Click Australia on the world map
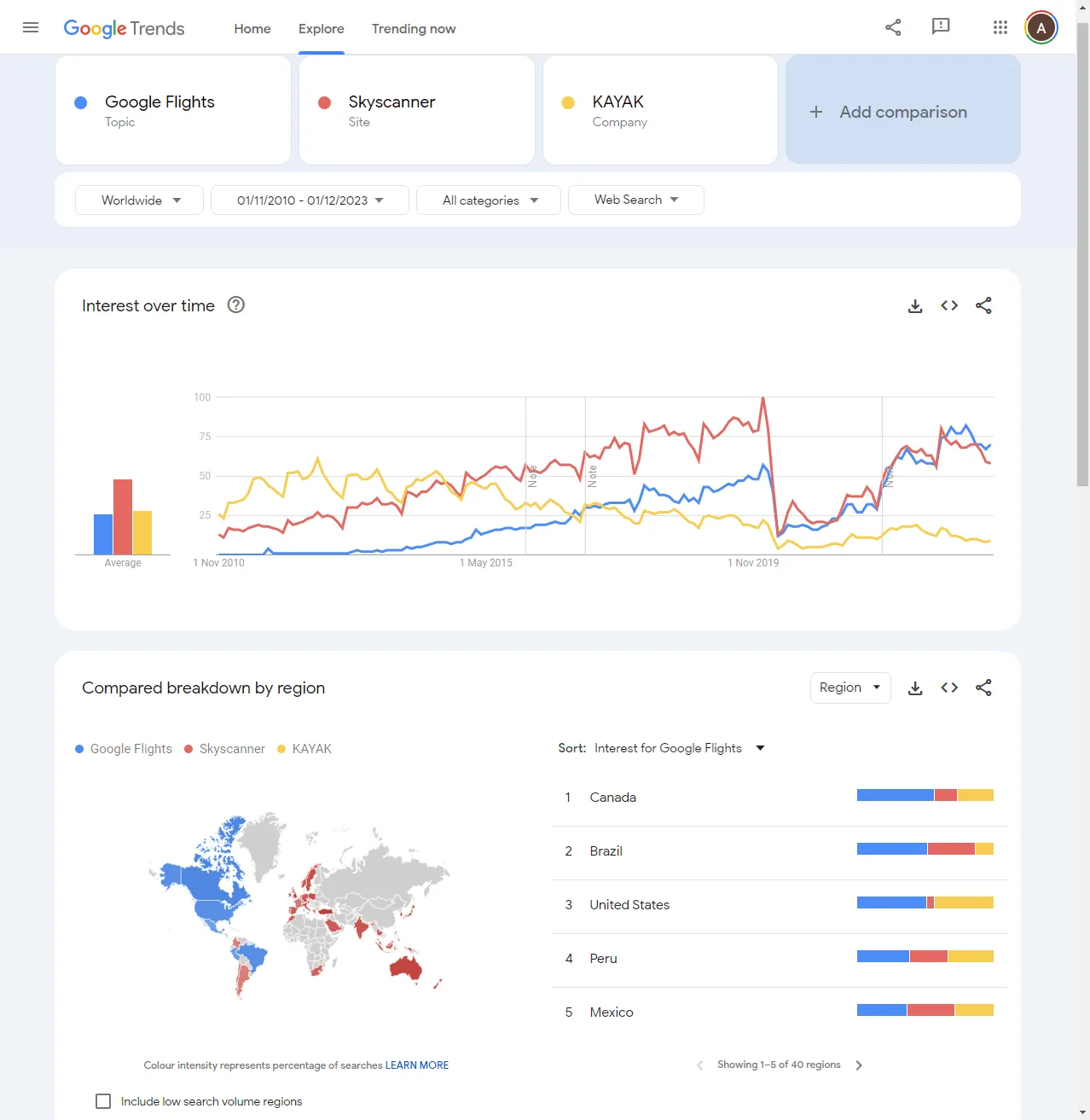Image resolution: width=1090 pixels, height=1120 pixels. (x=406, y=966)
